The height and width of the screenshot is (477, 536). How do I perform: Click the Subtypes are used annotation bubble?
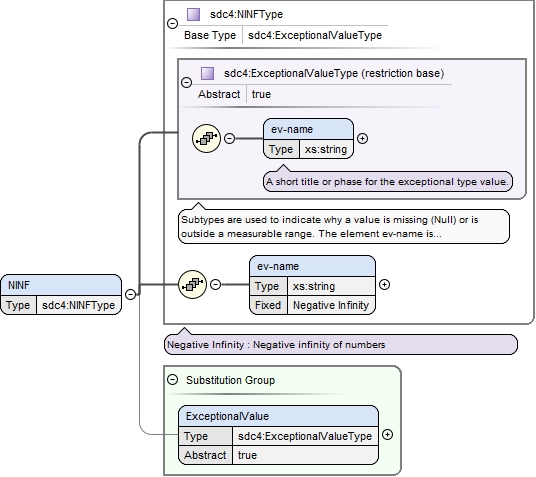[x=344, y=227]
